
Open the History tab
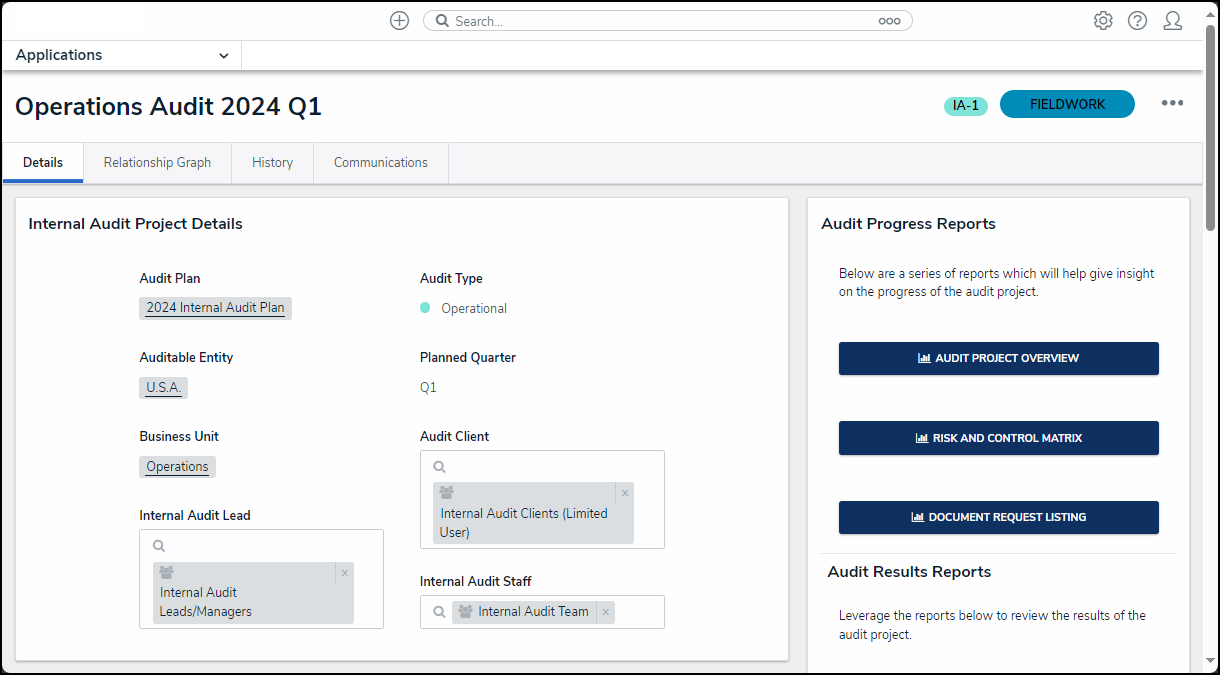pyautogui.click(x=272, y=163)
